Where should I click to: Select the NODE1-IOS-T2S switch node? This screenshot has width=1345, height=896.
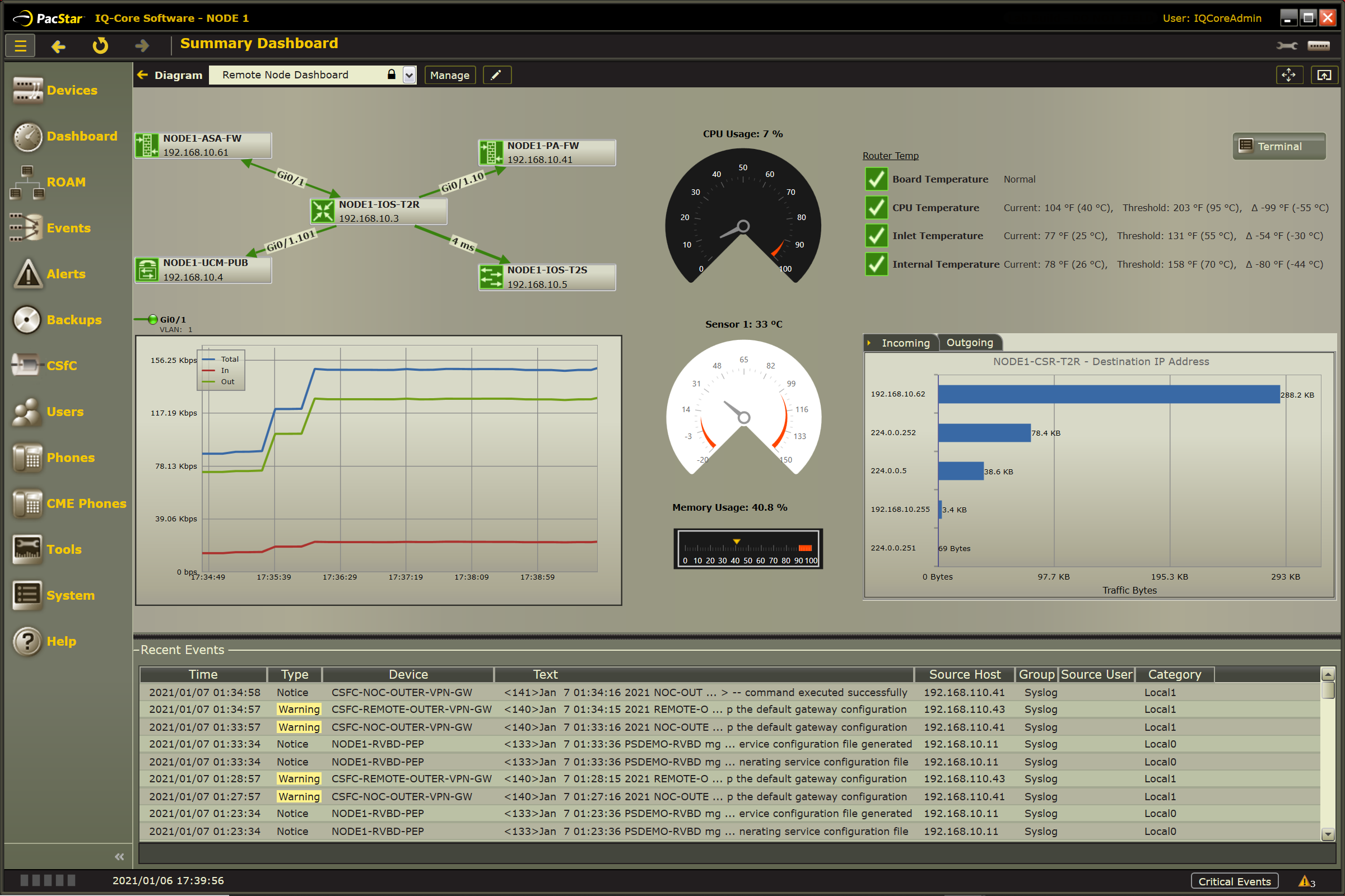click(547, 277)
